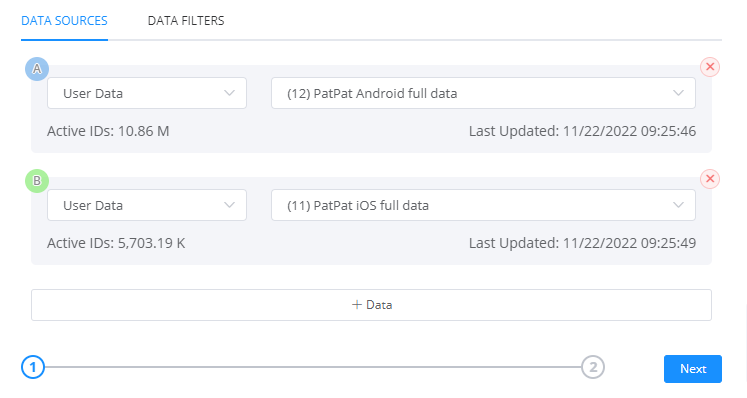Select the Data Sources tab

click(x=64, y=20)
